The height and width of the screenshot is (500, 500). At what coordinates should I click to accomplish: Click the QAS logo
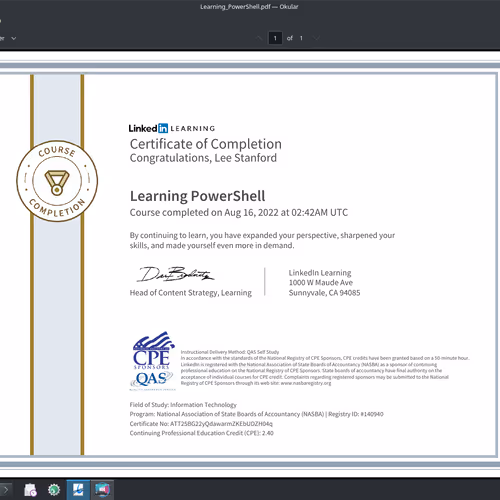[x=152, y=380]
